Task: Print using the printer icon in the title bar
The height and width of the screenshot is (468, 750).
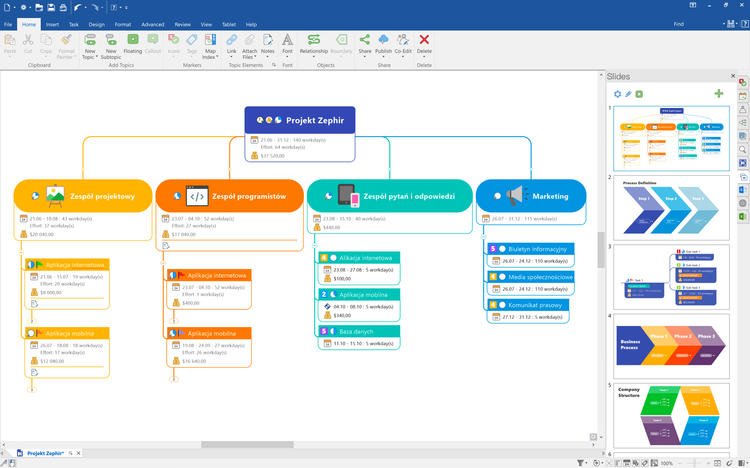Action: click(x=63, y=7)
